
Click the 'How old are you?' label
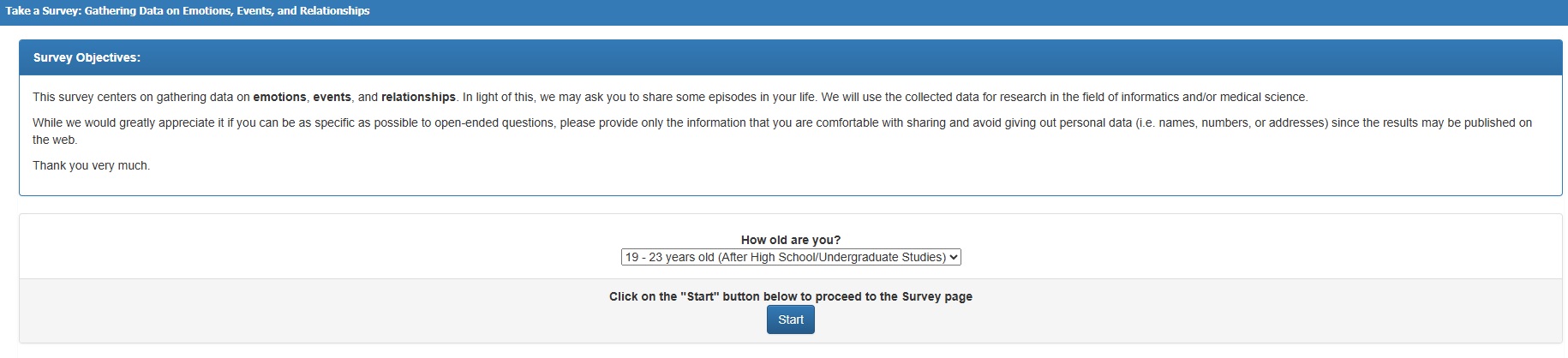coord(791,240)
